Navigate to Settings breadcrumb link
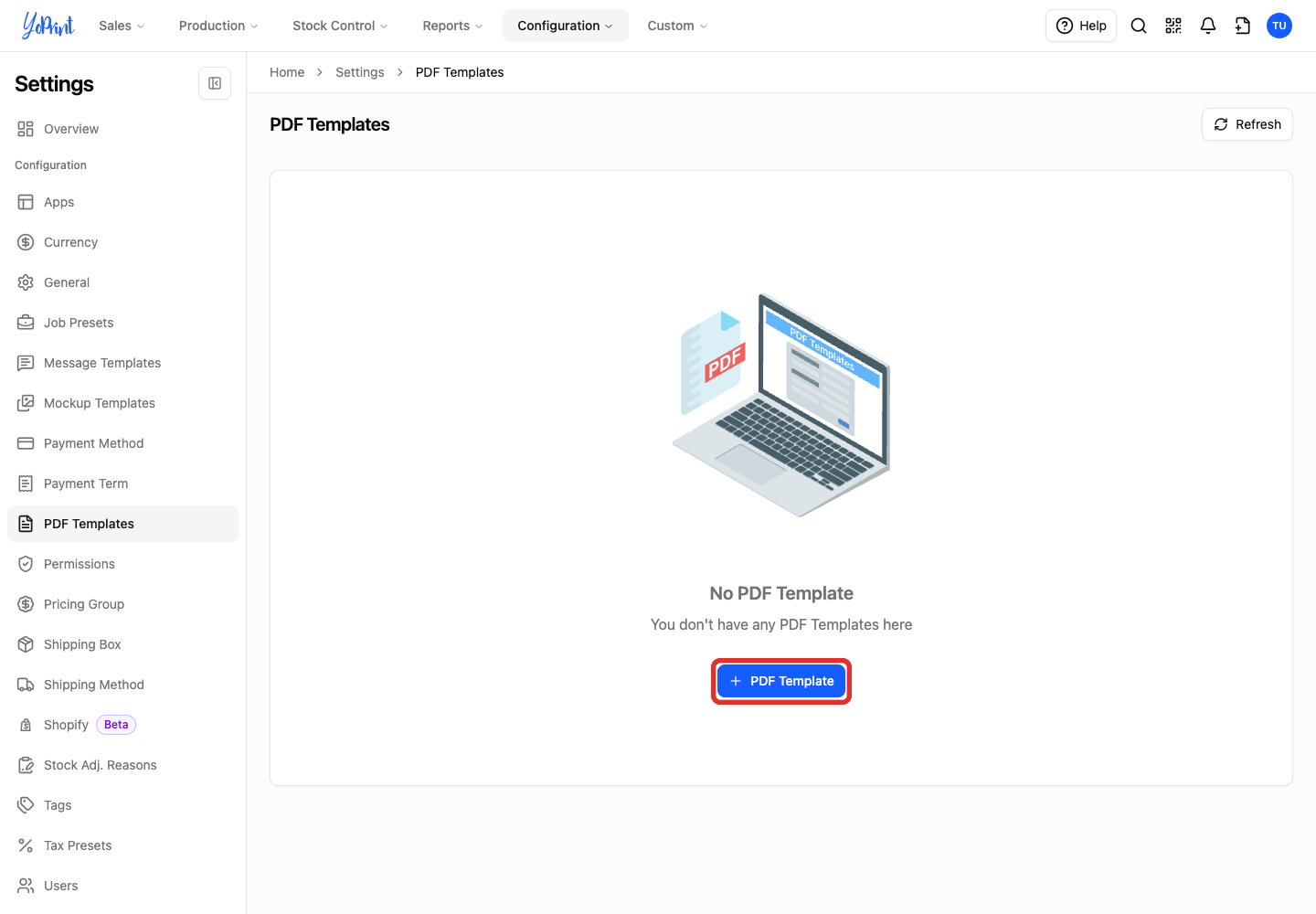Image resolution: width=1316 pixels, height=914 pixels. 360,72
